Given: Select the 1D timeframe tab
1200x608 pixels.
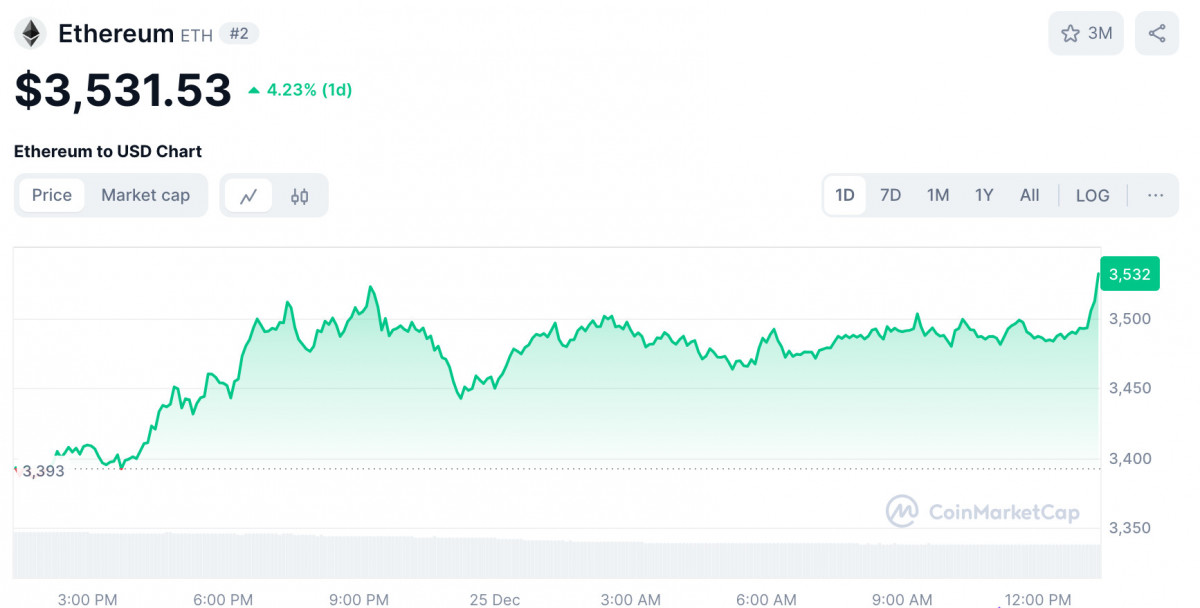Looking at the screenshot, I should 845,195.
